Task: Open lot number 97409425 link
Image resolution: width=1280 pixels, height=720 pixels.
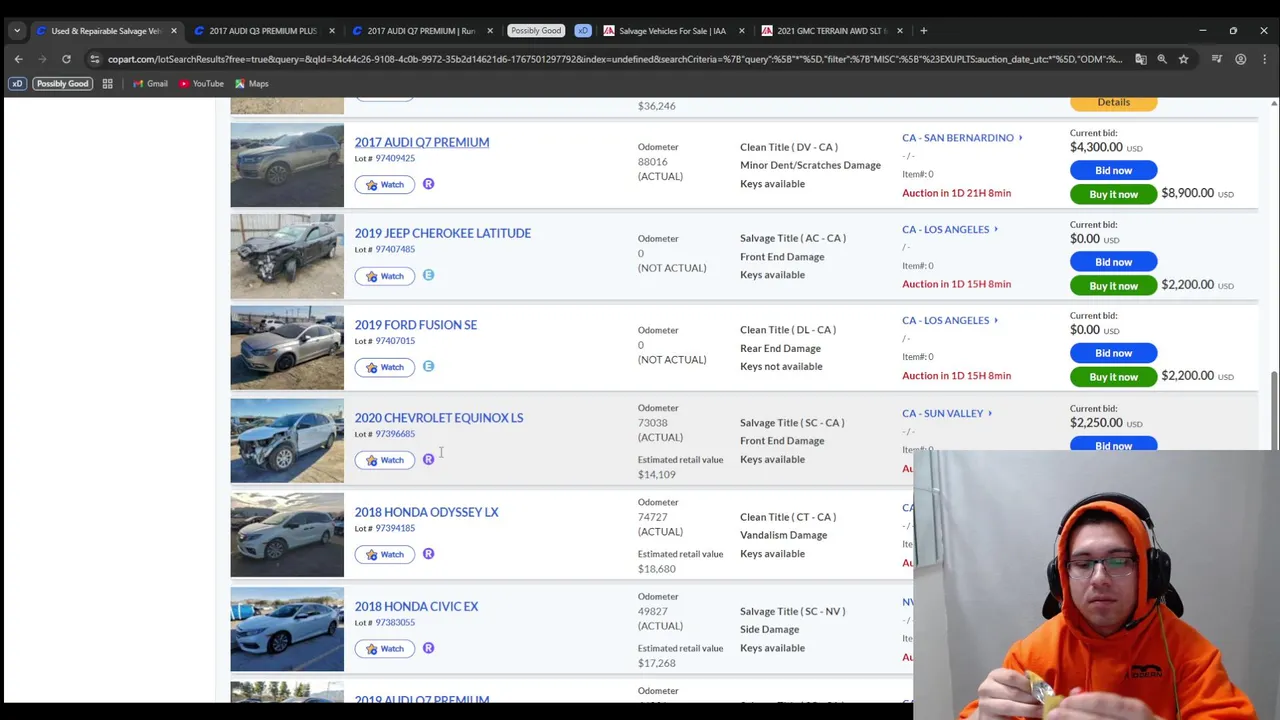Action: tap(395, 158)
